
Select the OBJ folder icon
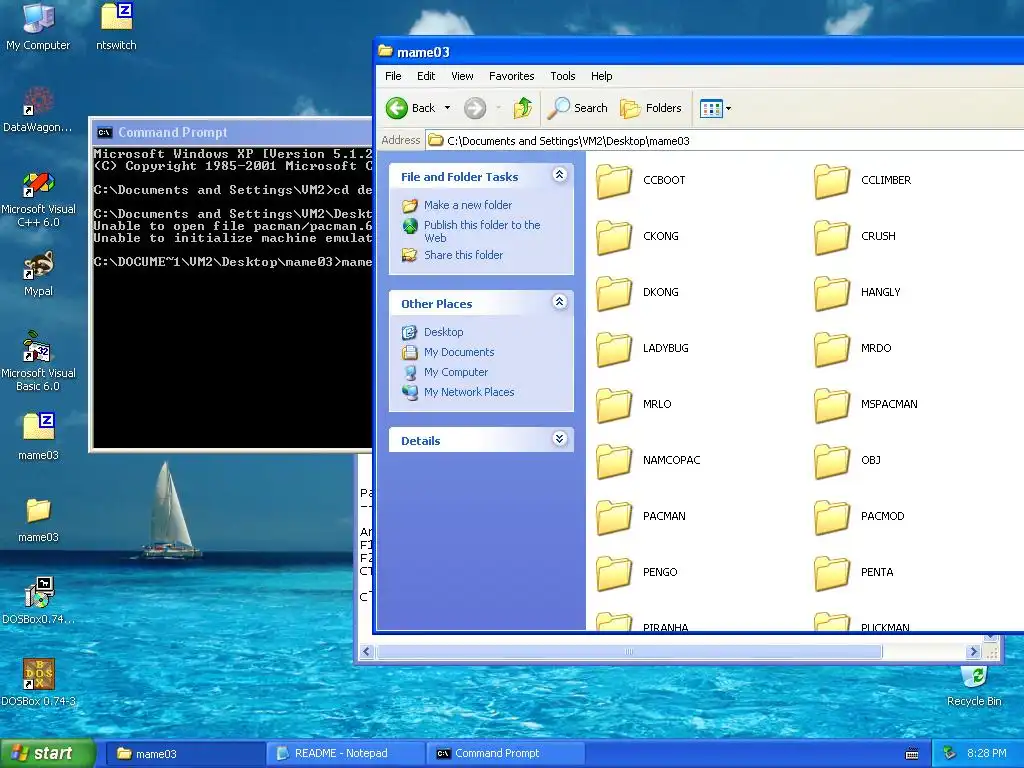(x=832, y=460)
